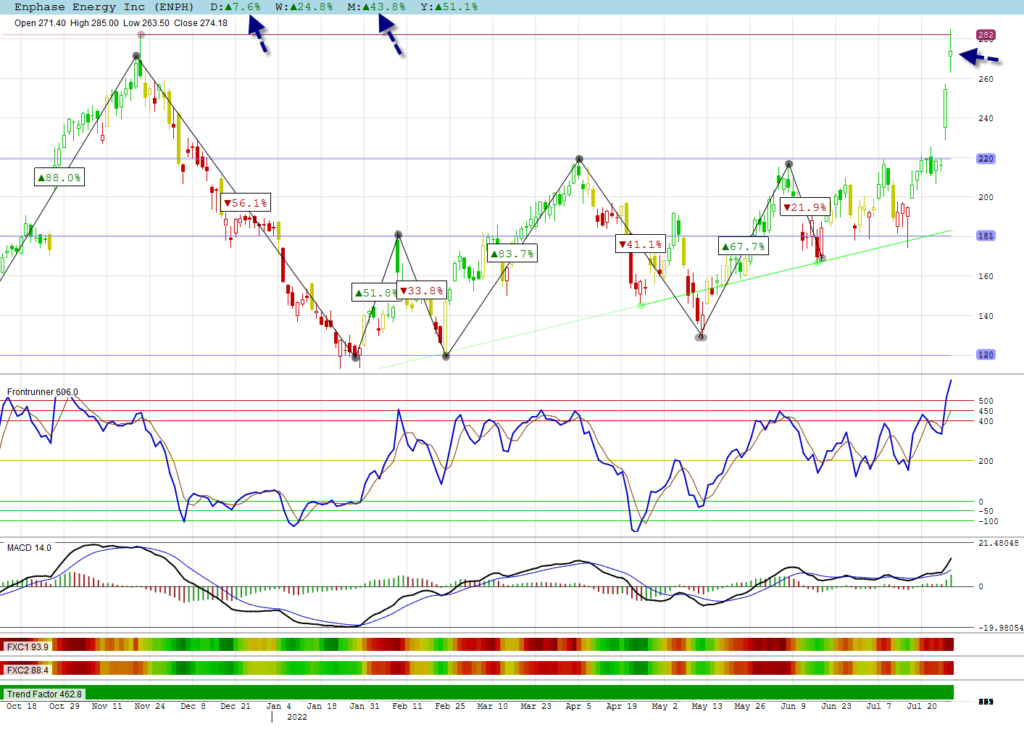Click the April swing high pivot at 220

pyautogui.click(x=579, y=159)
